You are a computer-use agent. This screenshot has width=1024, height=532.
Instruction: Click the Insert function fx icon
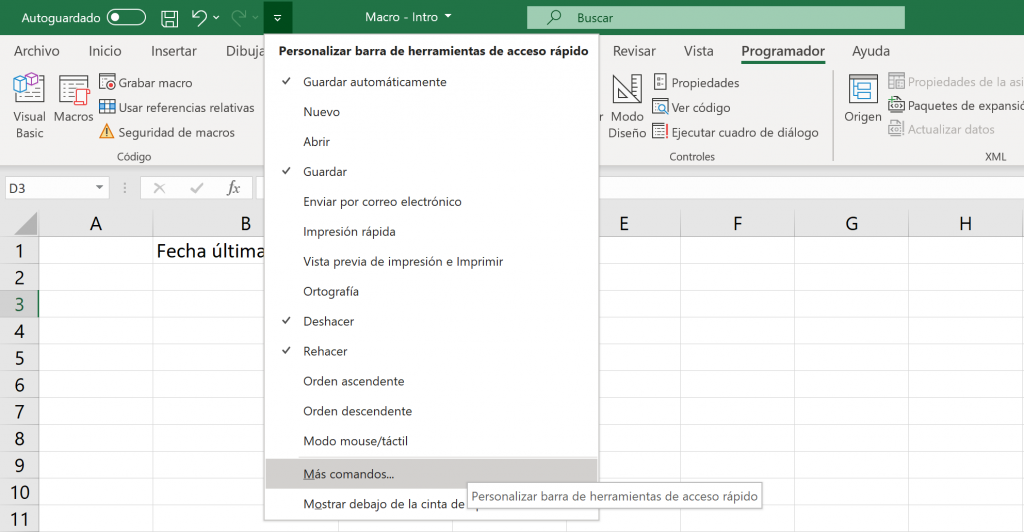(x=233, y=188)
